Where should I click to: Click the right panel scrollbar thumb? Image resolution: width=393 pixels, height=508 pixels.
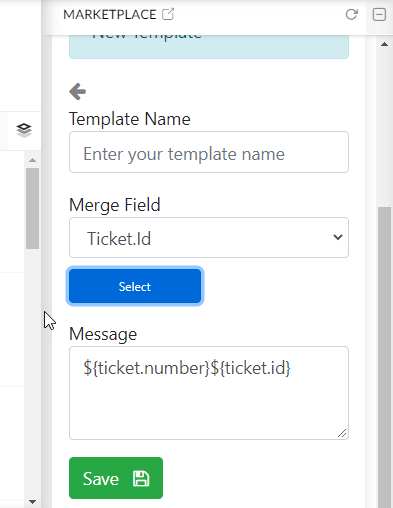pos(384,357)
